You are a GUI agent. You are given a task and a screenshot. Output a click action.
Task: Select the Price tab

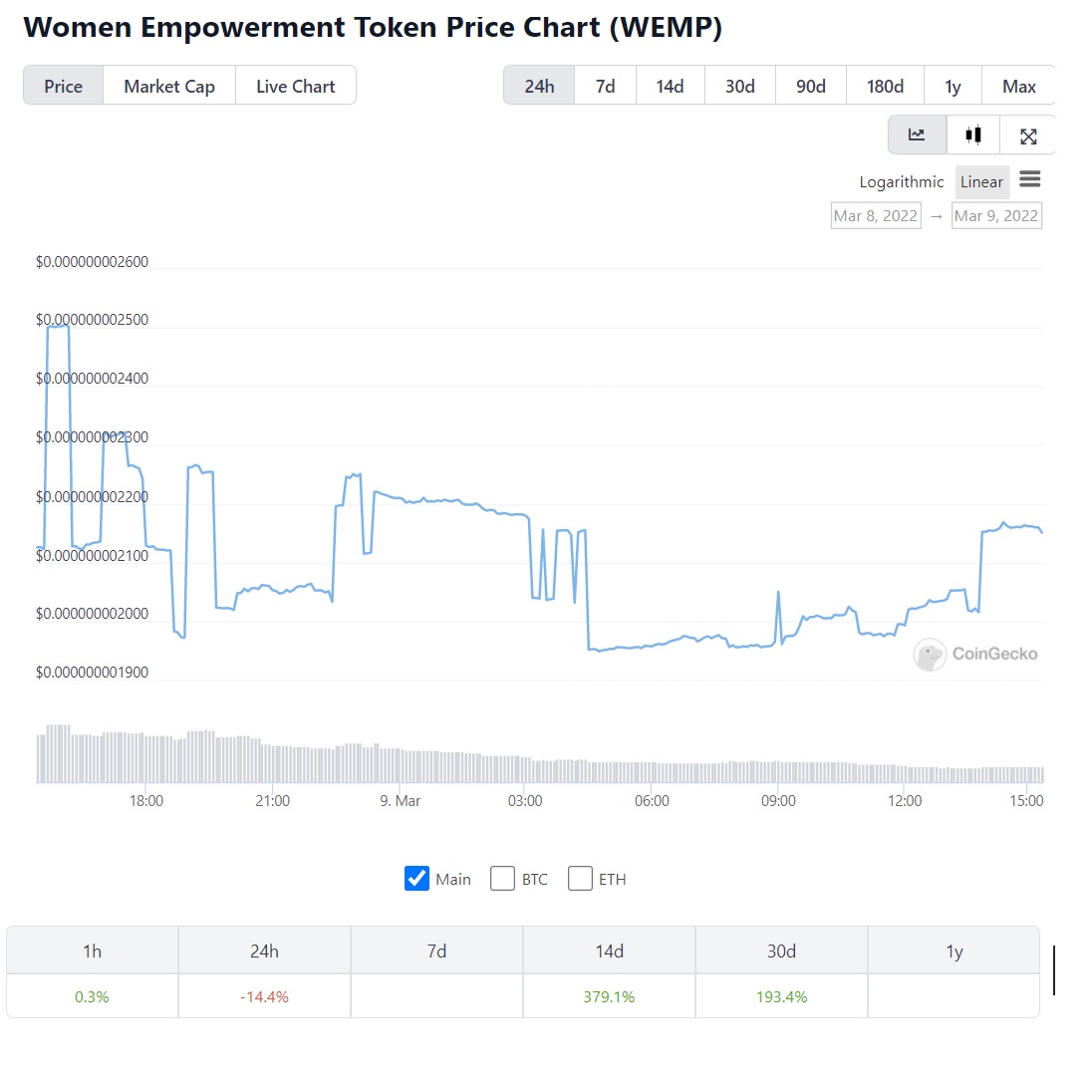(63, 86)
